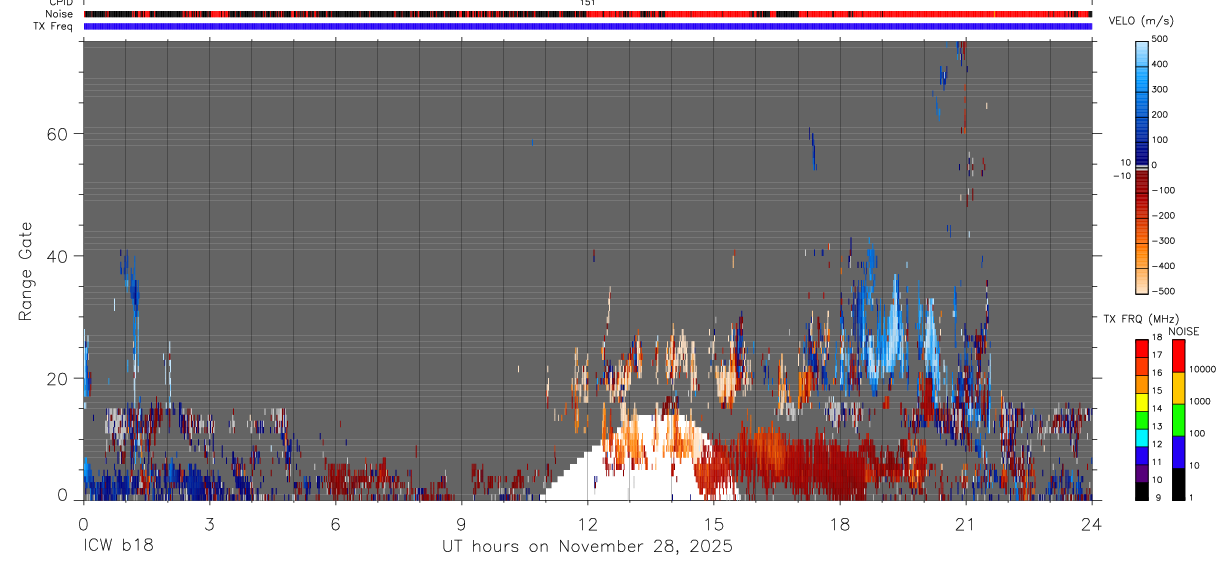Image resolution: width=1228 pixels, height=567 pixels.
Task: Click x-axis tick label 21
Action: pos(966,524)
